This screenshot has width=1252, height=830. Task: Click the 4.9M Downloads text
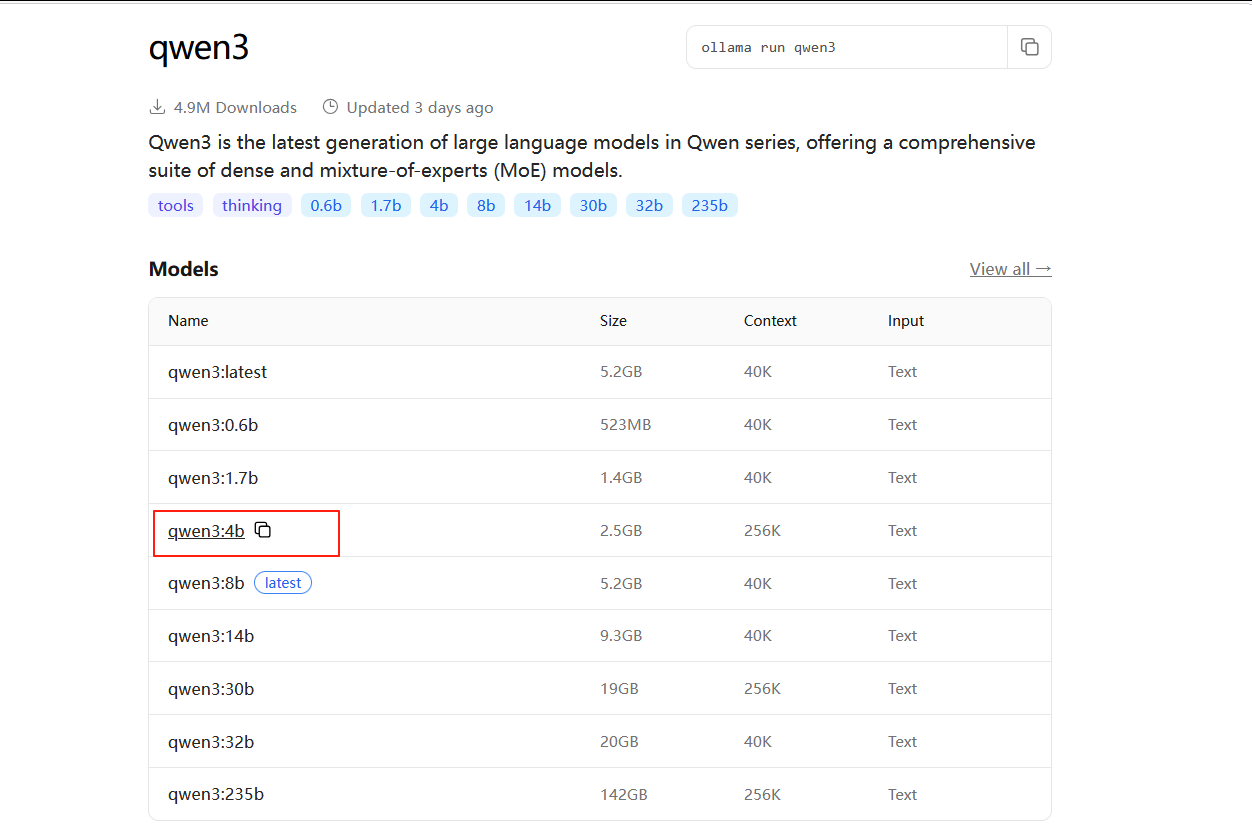[235, 107]
